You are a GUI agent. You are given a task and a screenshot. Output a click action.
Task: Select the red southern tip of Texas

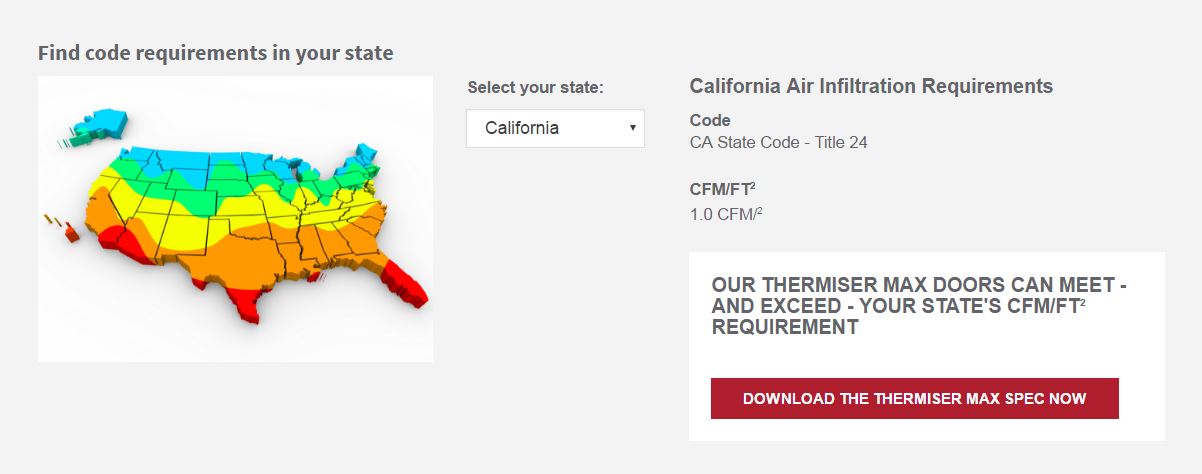tap(243, 304)
